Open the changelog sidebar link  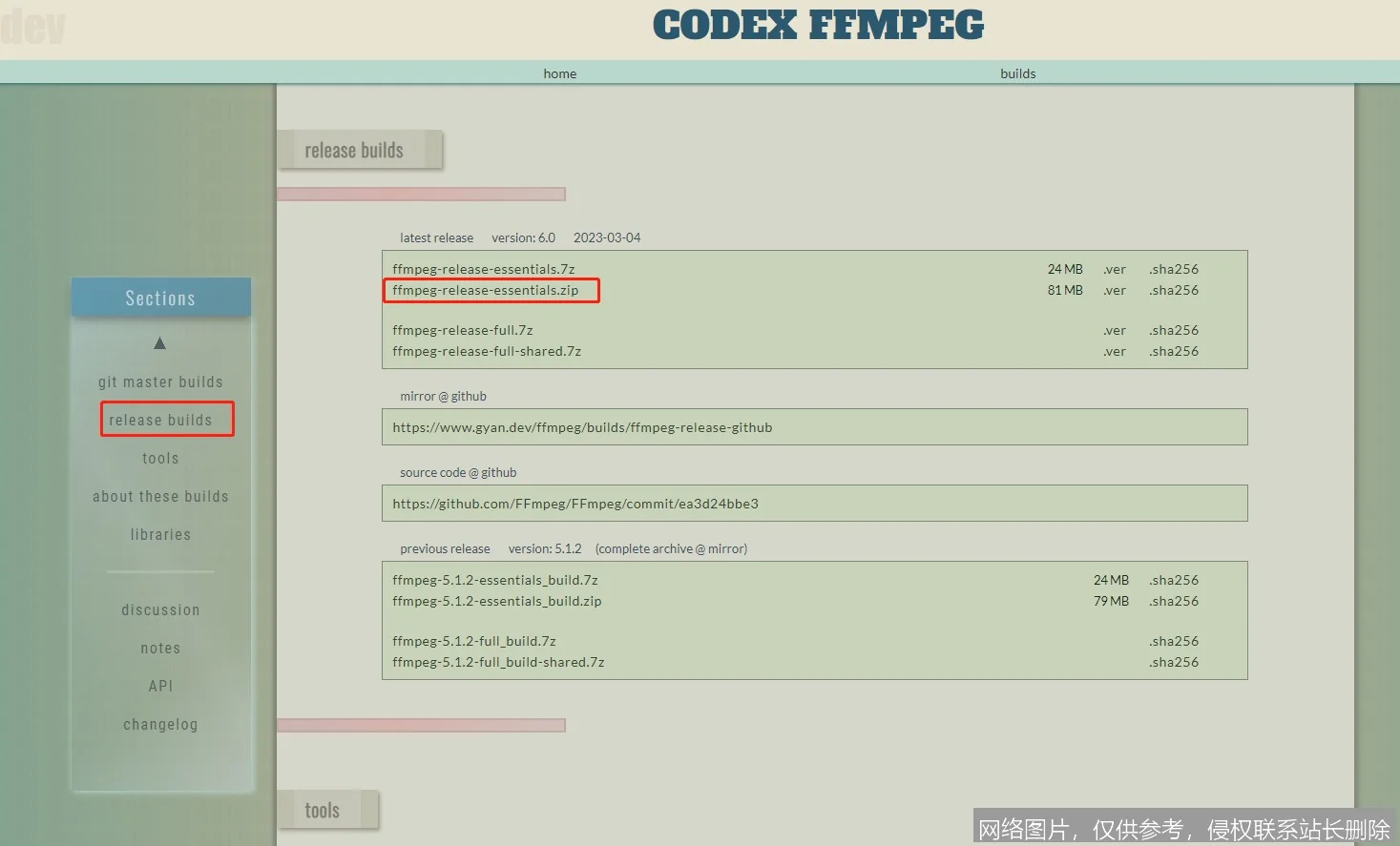[160, 724]
